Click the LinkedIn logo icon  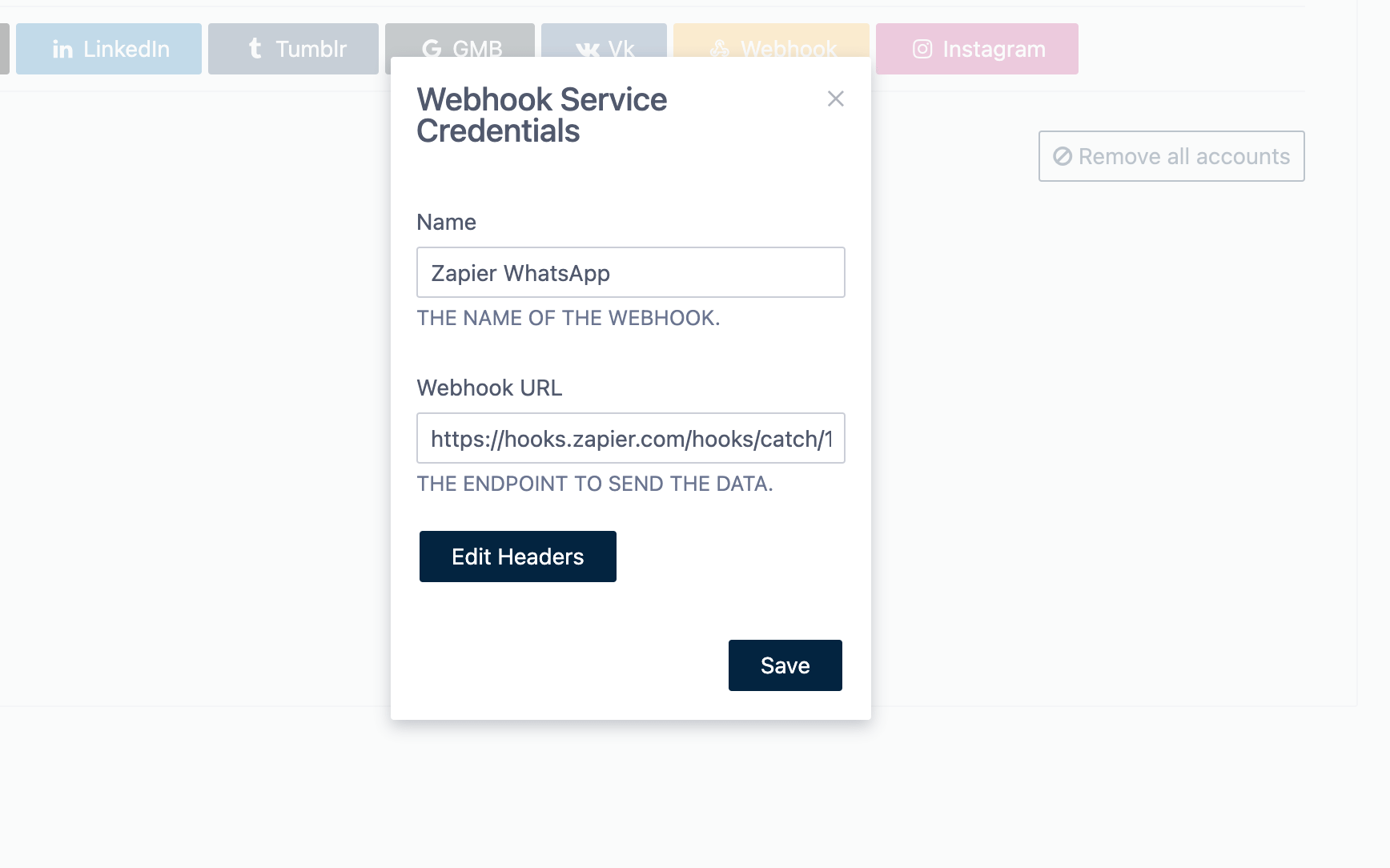pos(62,50)
